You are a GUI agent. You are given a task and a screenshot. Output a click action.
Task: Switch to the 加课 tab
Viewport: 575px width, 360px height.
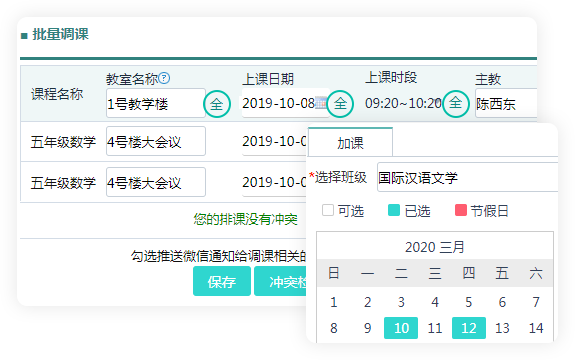tap(350, 143)
